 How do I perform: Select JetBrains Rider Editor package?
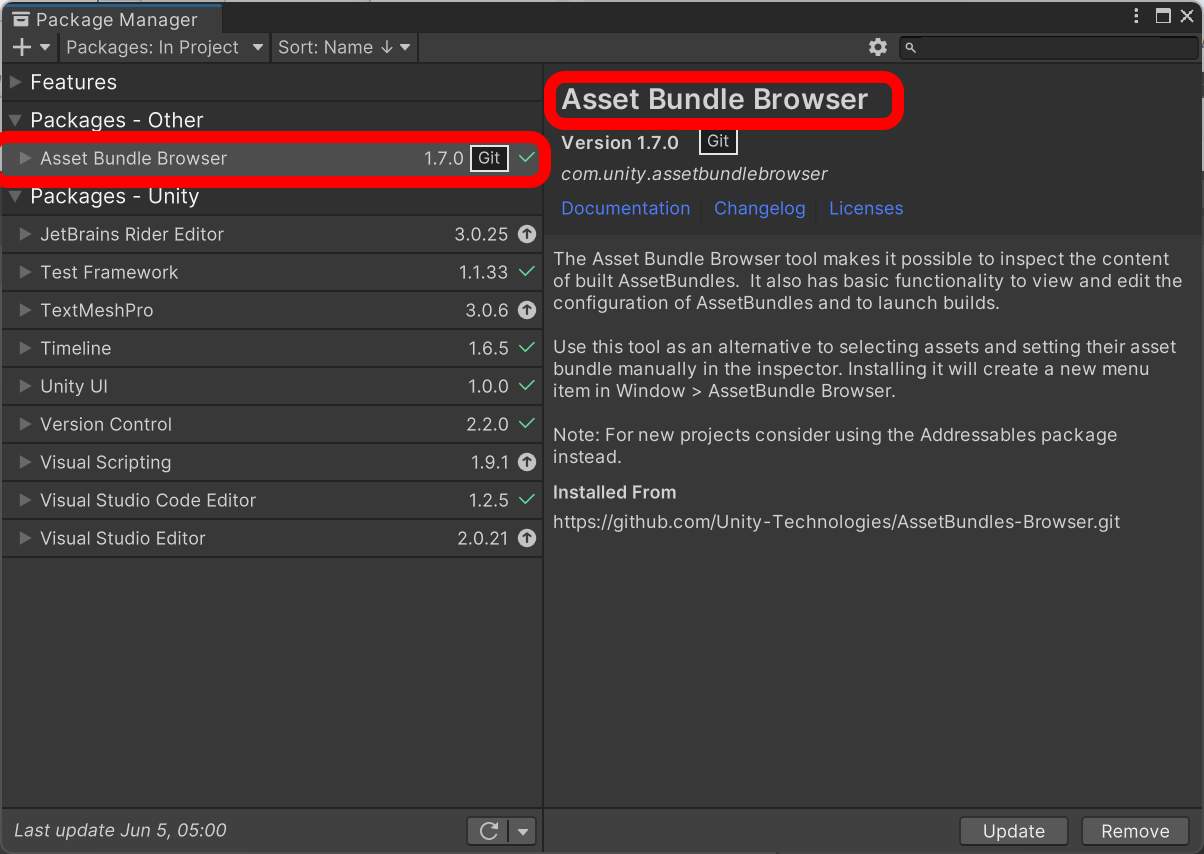(x=272, y=234)
